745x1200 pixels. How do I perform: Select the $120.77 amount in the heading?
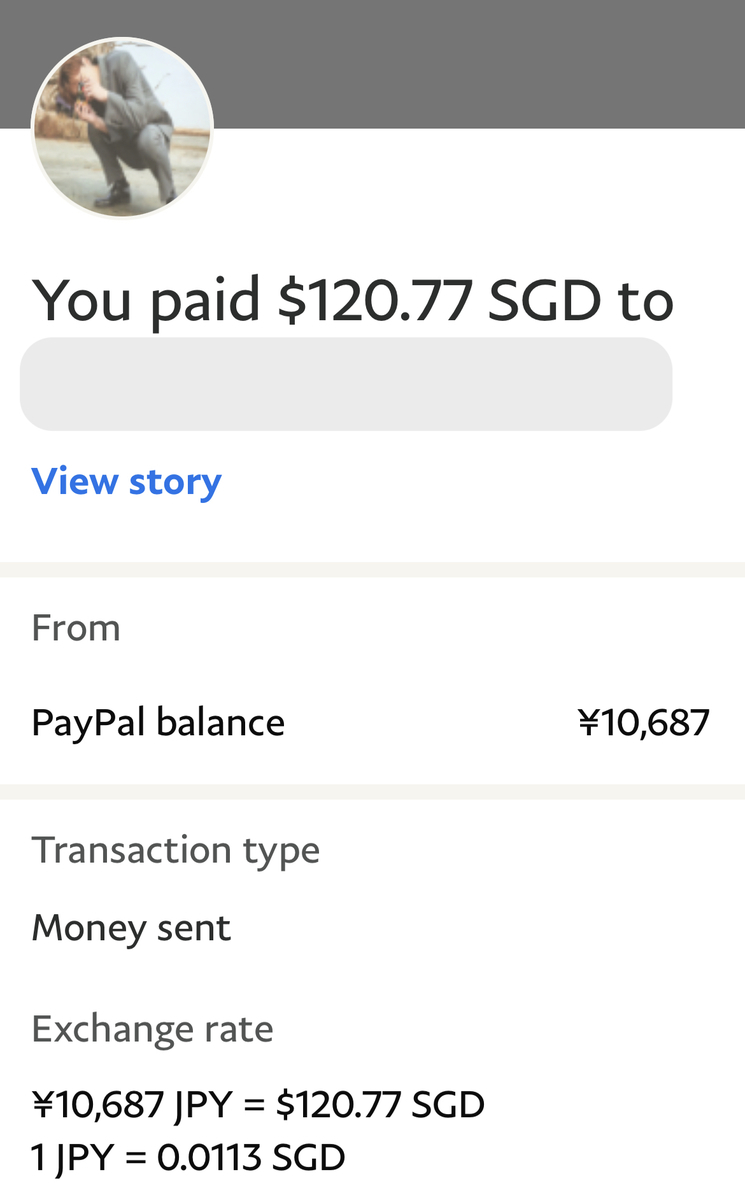pos(375,300)
